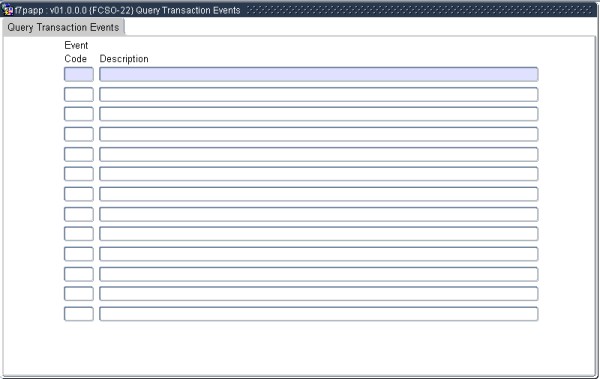Click the f7papp window title bar text
The image size is (600, 379).
pyautogui.click(x=127, y=10)
